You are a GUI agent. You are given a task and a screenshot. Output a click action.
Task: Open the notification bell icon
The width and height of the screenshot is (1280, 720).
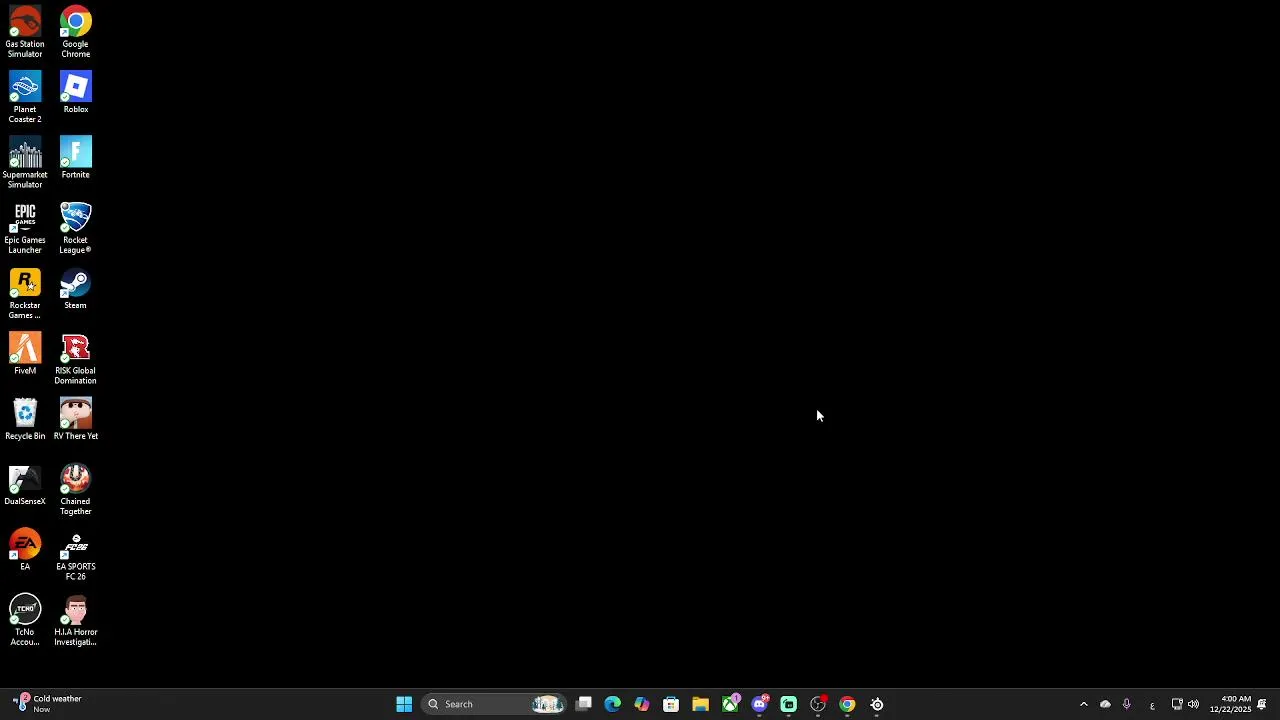tap(1262, 704)
